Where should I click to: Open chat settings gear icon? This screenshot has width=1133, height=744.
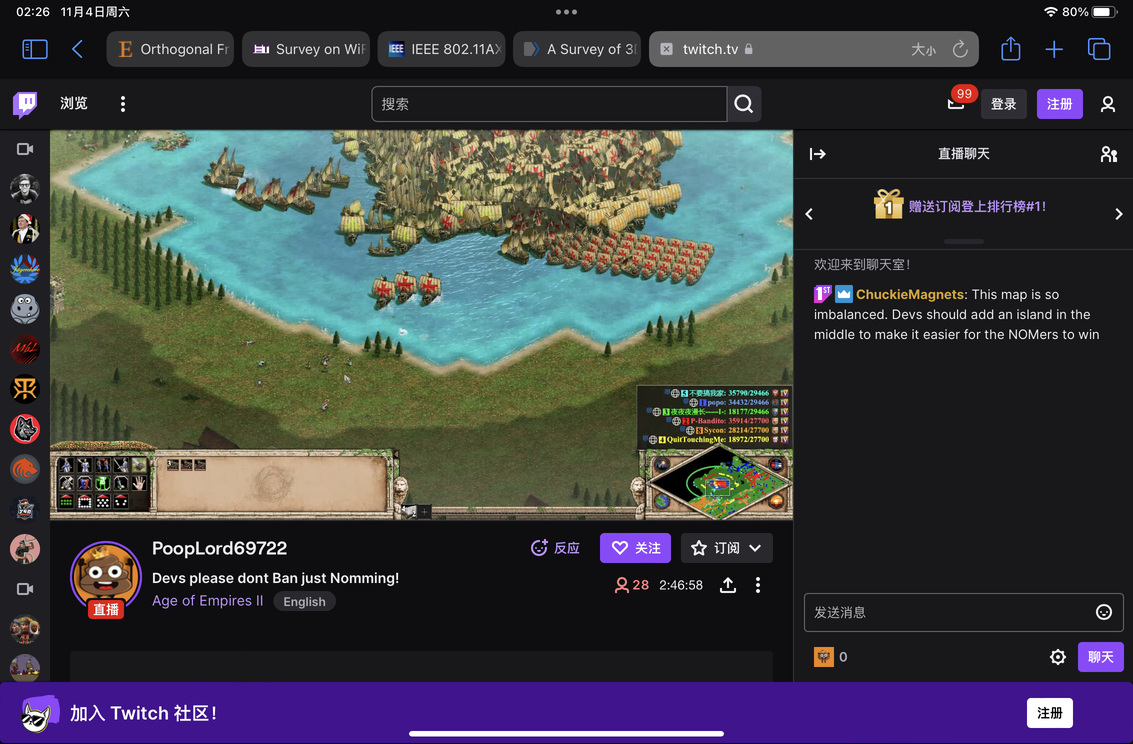click(1058, 657)
